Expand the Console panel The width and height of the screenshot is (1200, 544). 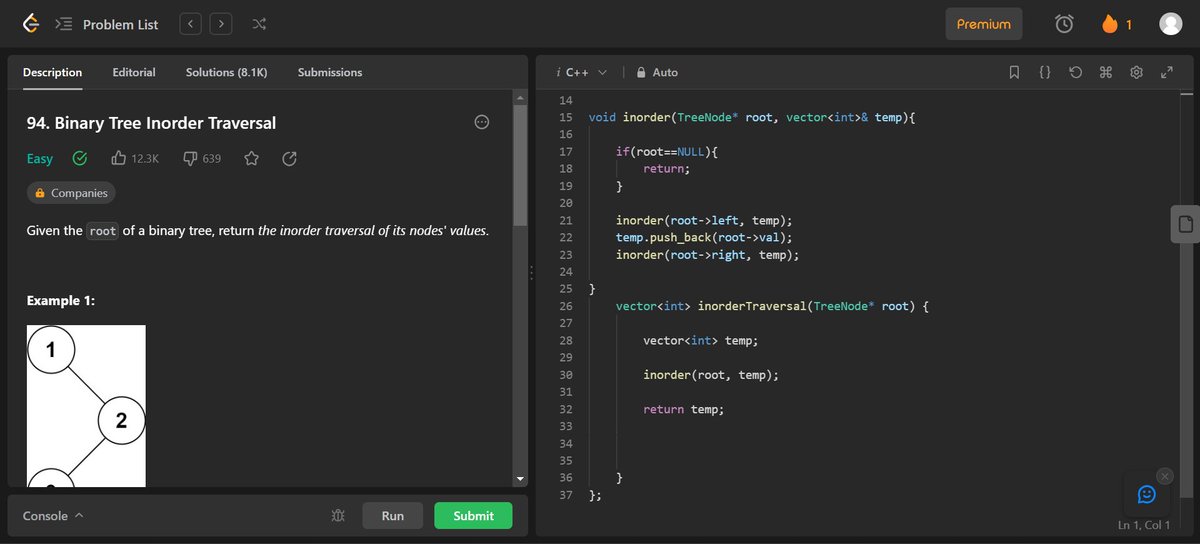(x=53, y=516)
